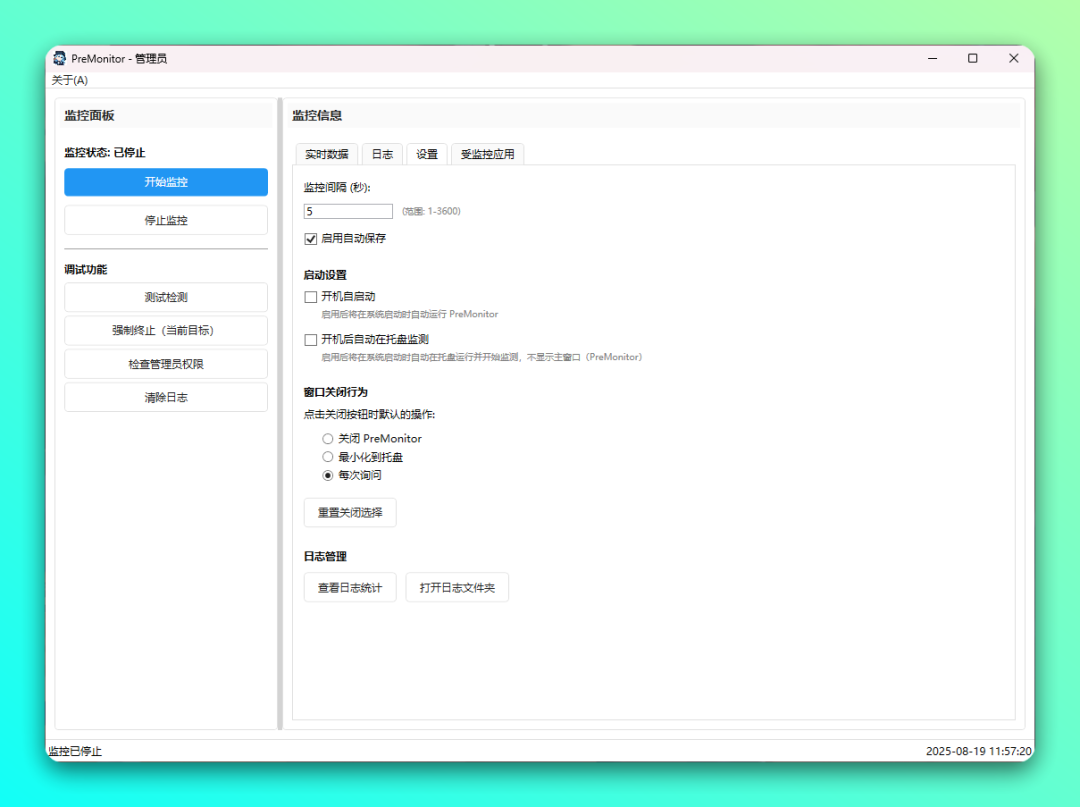Click the 监控间隔 seconds input field
1080x807 pixels.
(x=349, y=211)
